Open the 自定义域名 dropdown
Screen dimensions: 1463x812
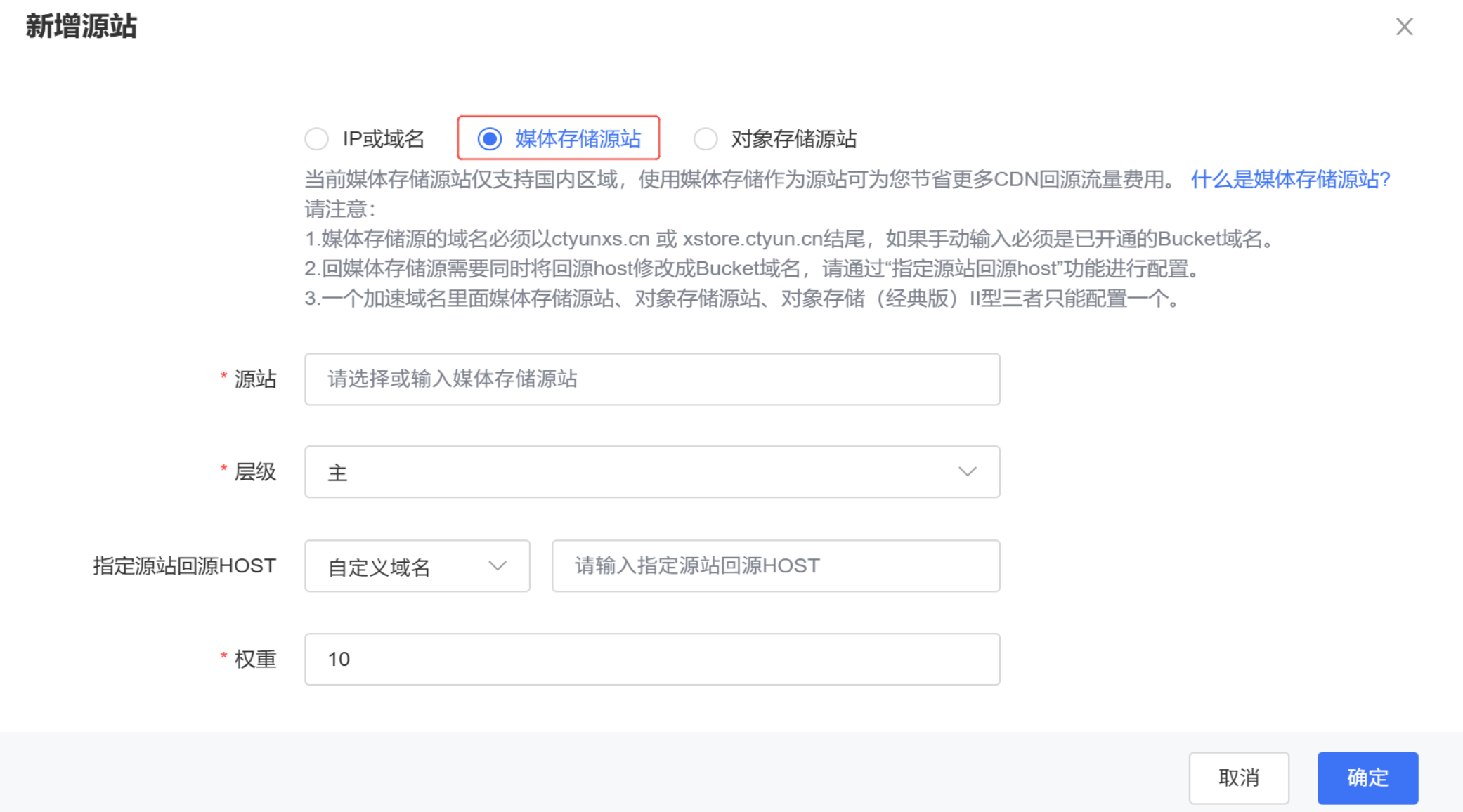tap(417, 566)
